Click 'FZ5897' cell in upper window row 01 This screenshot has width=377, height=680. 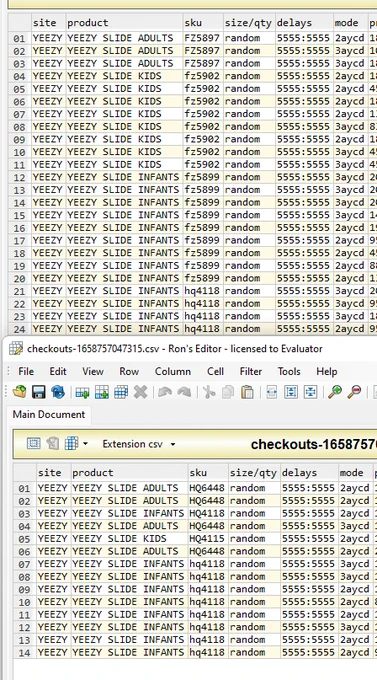[202, 38]
